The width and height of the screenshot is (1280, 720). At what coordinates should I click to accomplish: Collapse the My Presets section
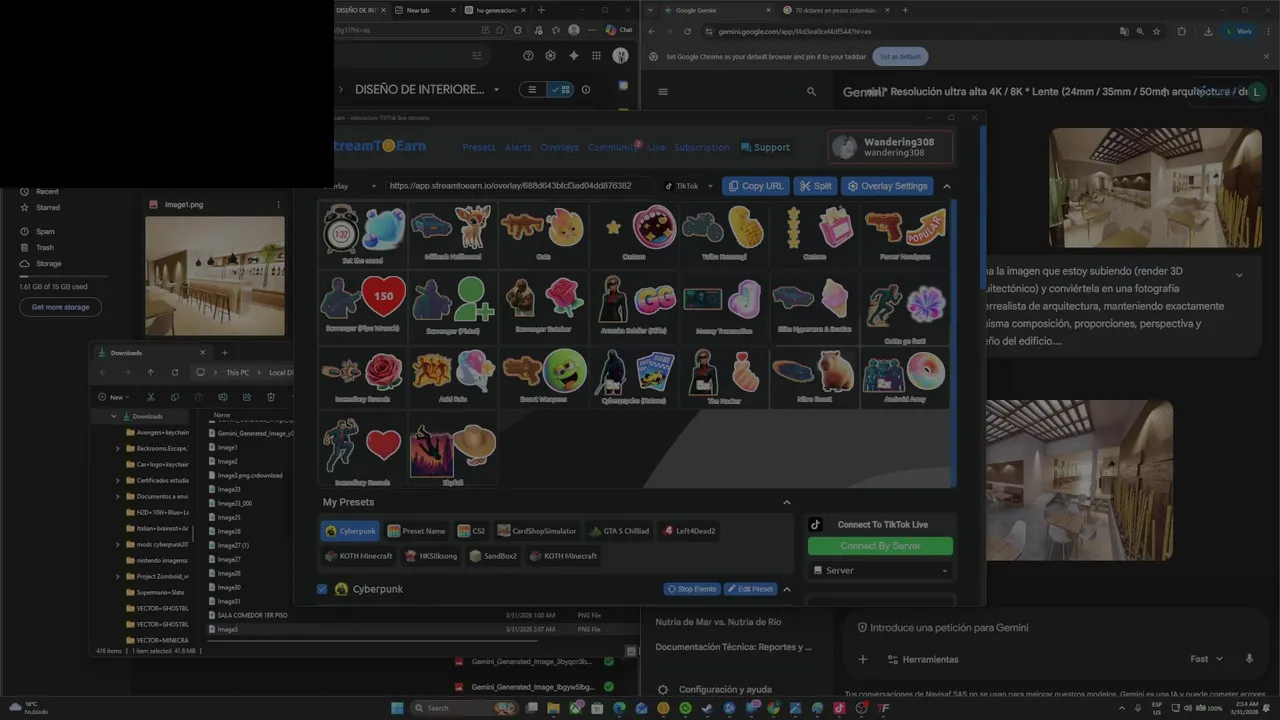click(x=786, y=502)
